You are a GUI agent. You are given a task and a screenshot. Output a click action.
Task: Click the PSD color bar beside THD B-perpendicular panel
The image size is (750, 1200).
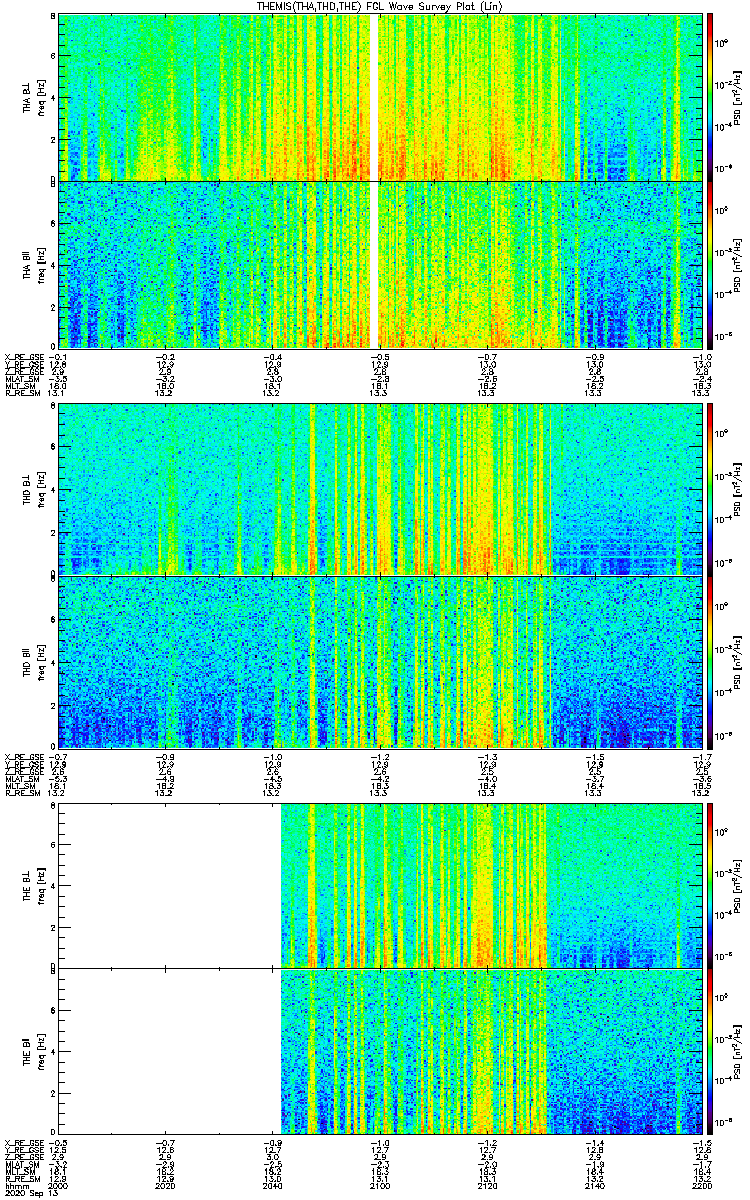[x=710, y=489]
